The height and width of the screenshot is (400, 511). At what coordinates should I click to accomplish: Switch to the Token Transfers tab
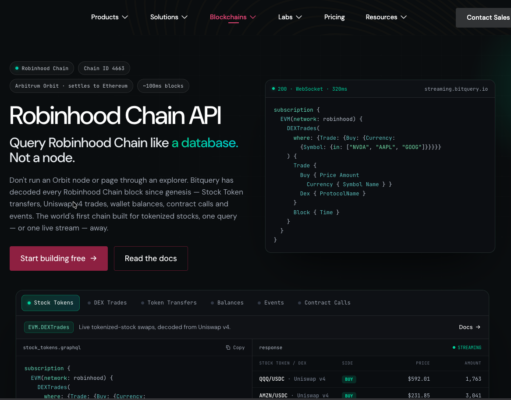pyautogui.click(x=169, y=303)
